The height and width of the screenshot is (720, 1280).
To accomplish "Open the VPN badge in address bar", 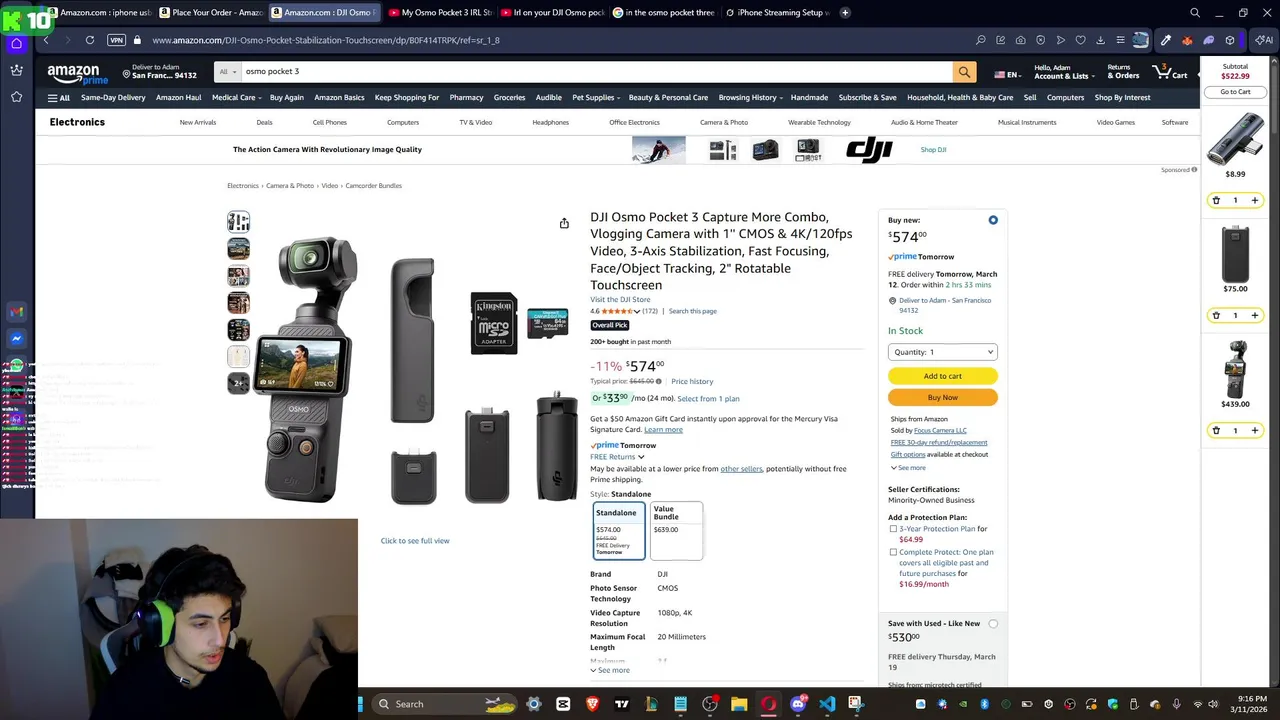I will pyautogui.click(x=116, y=40).
